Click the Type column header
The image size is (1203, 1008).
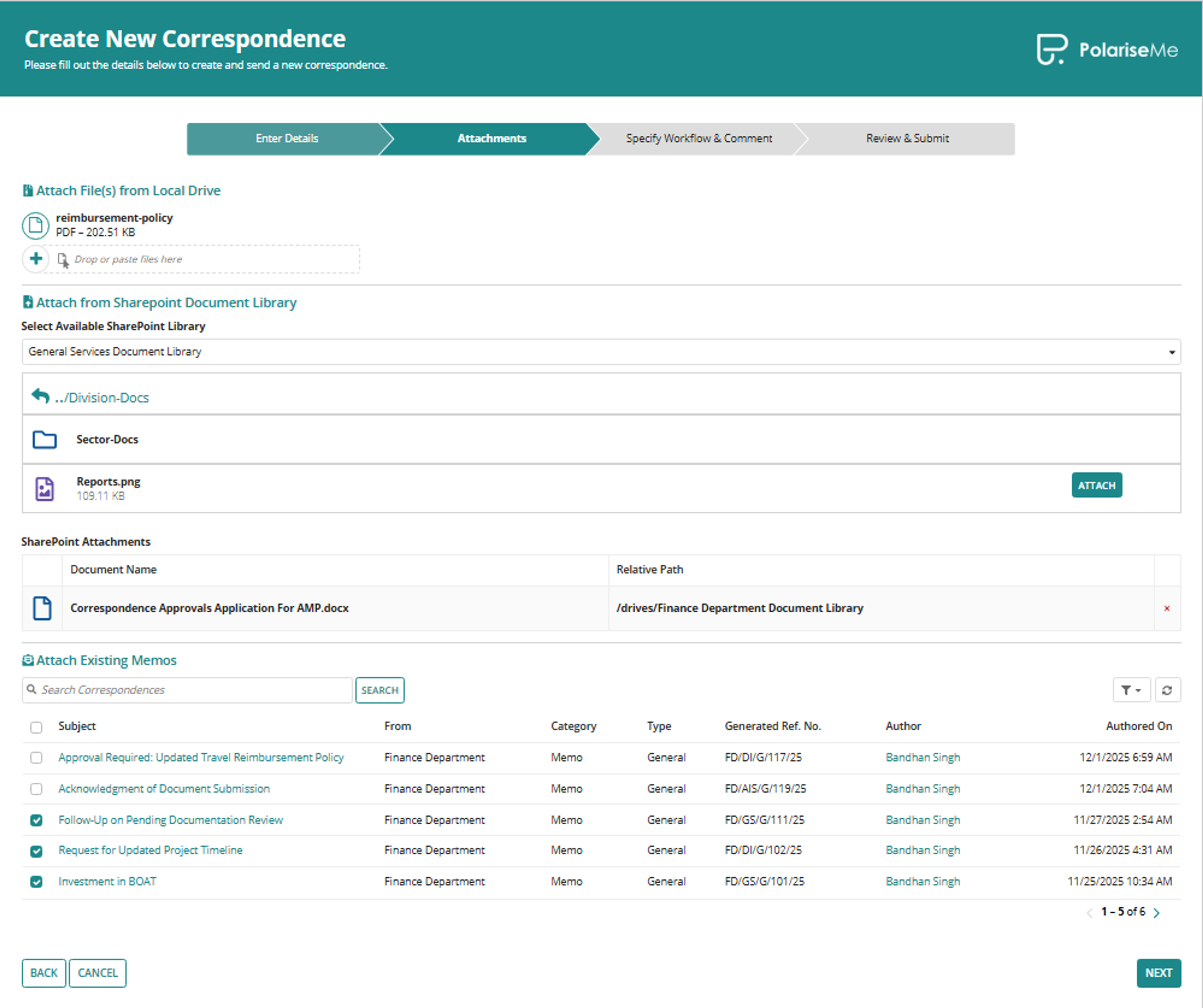(659, 726)
